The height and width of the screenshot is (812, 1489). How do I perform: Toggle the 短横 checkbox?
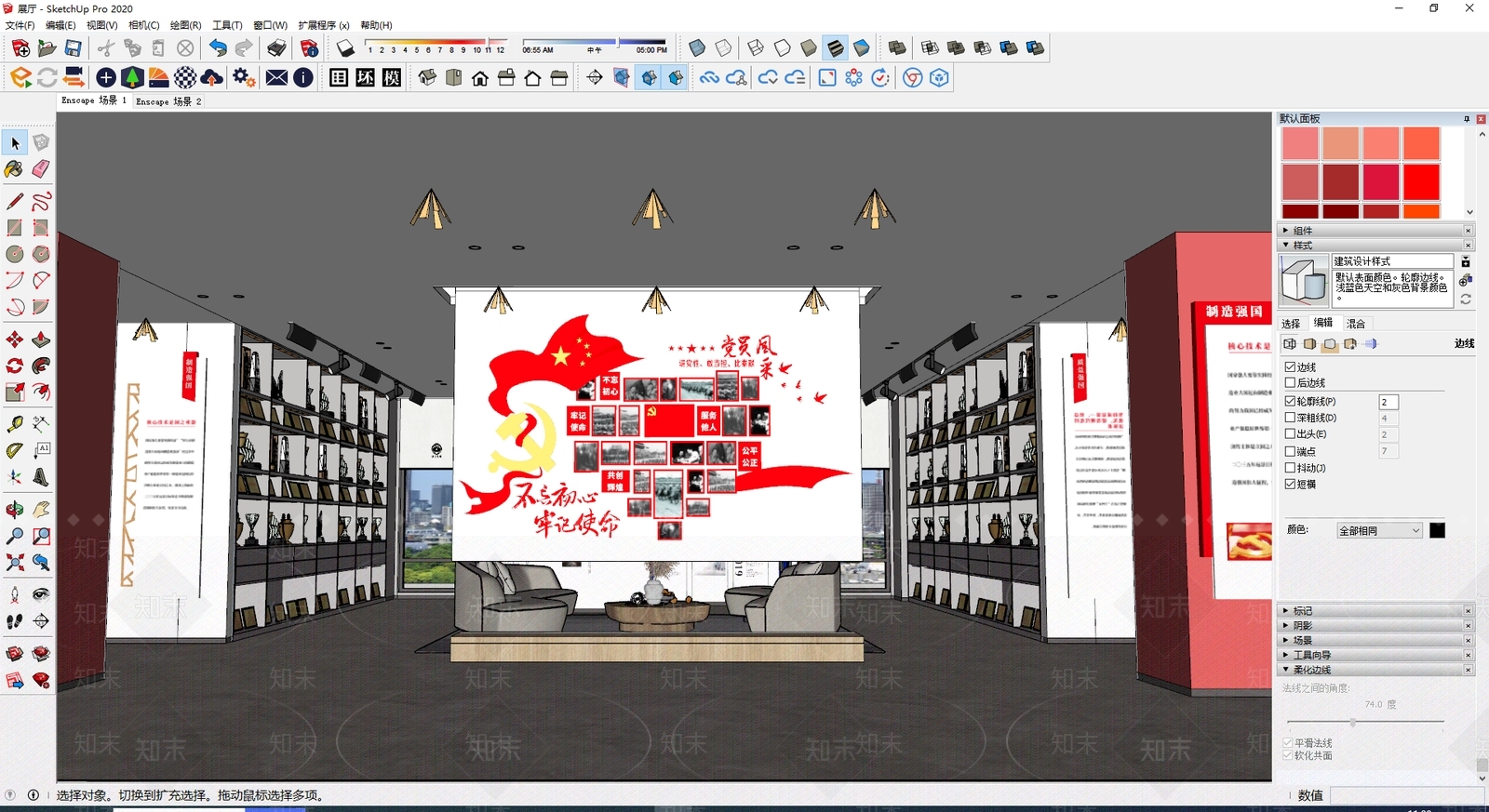(x=1290, y=484)
